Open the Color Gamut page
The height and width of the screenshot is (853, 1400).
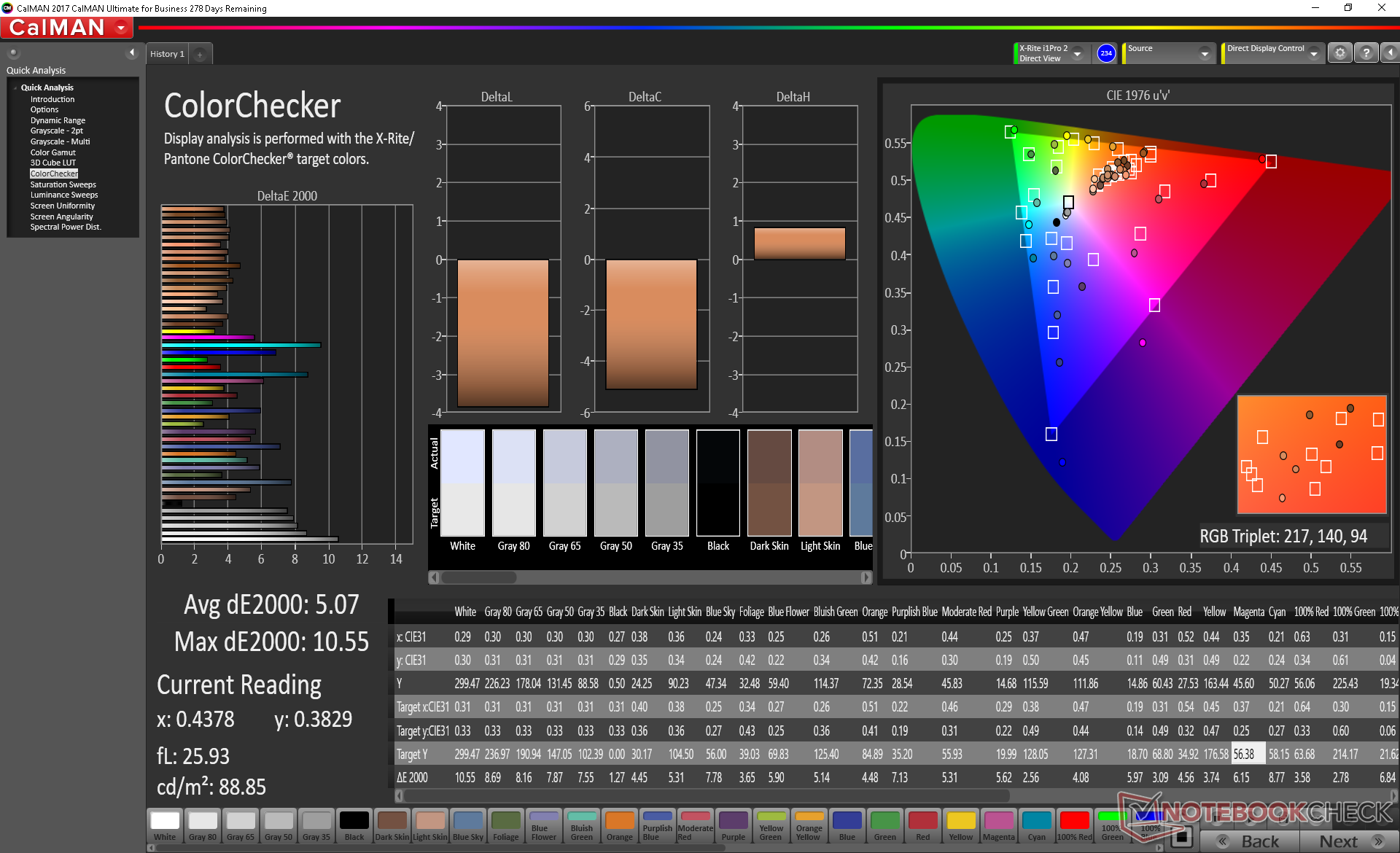tap(53, 152)
